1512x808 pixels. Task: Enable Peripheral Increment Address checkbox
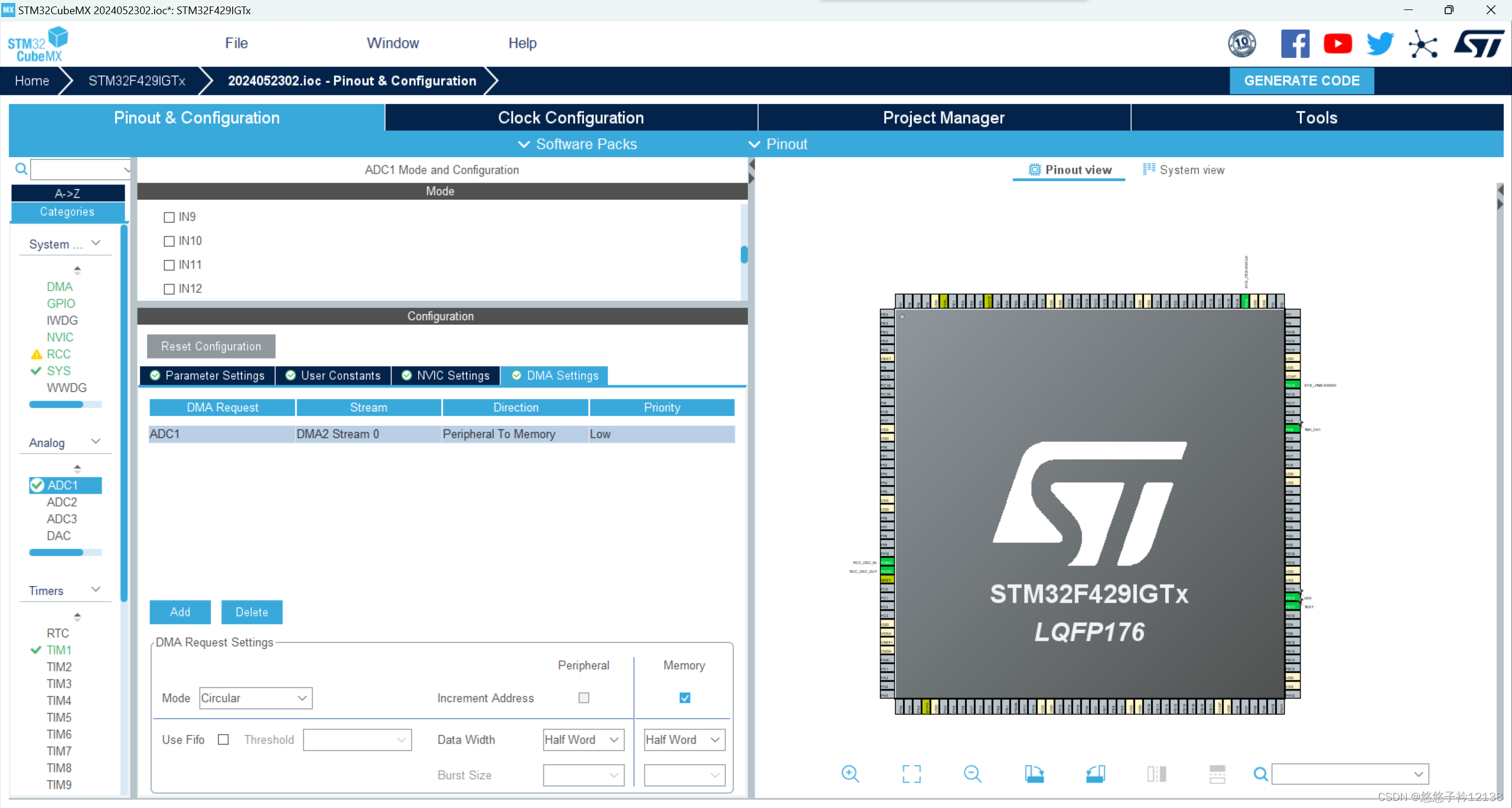(583, 698)
